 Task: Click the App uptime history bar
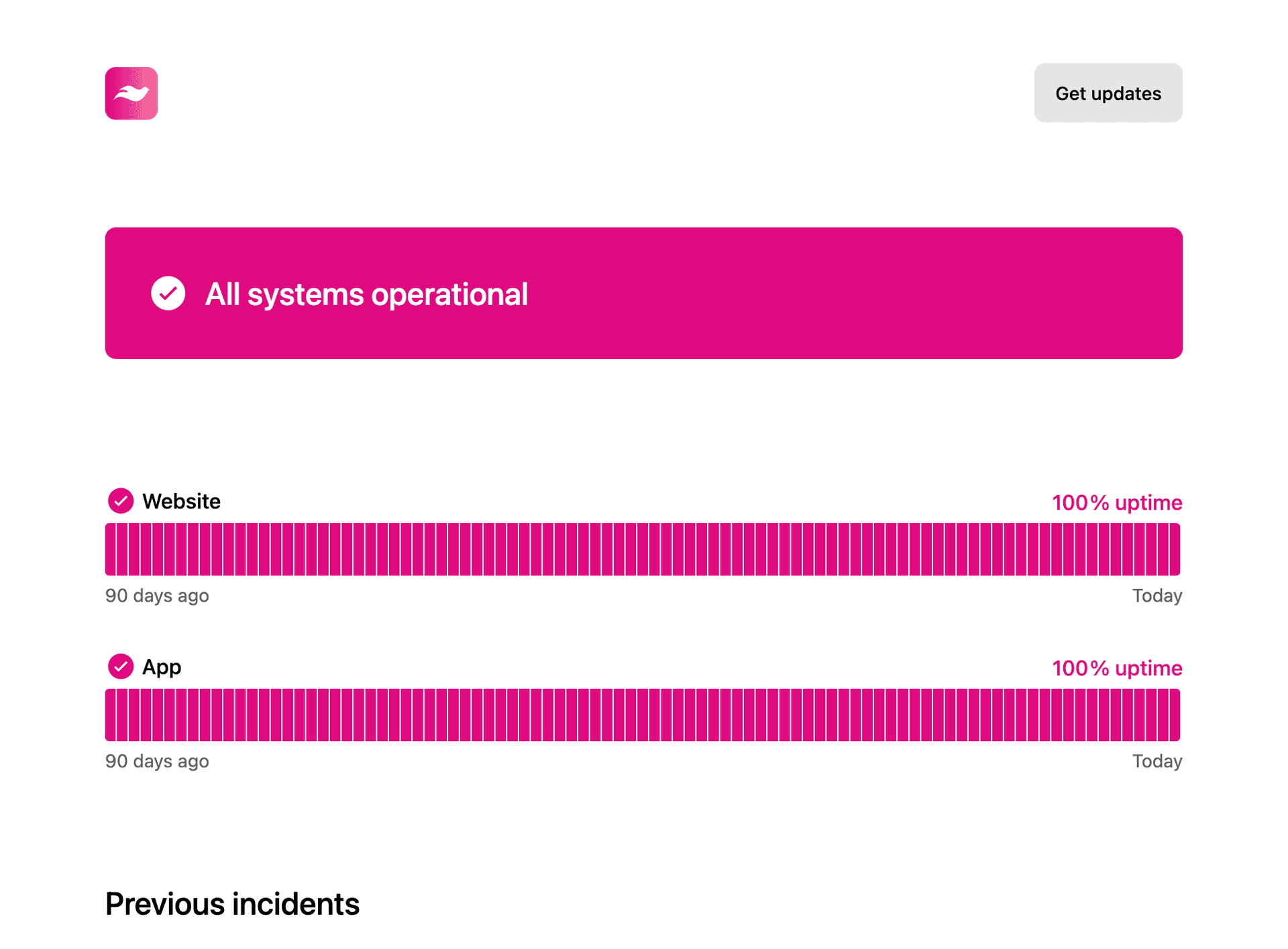(x=643, y=715)
